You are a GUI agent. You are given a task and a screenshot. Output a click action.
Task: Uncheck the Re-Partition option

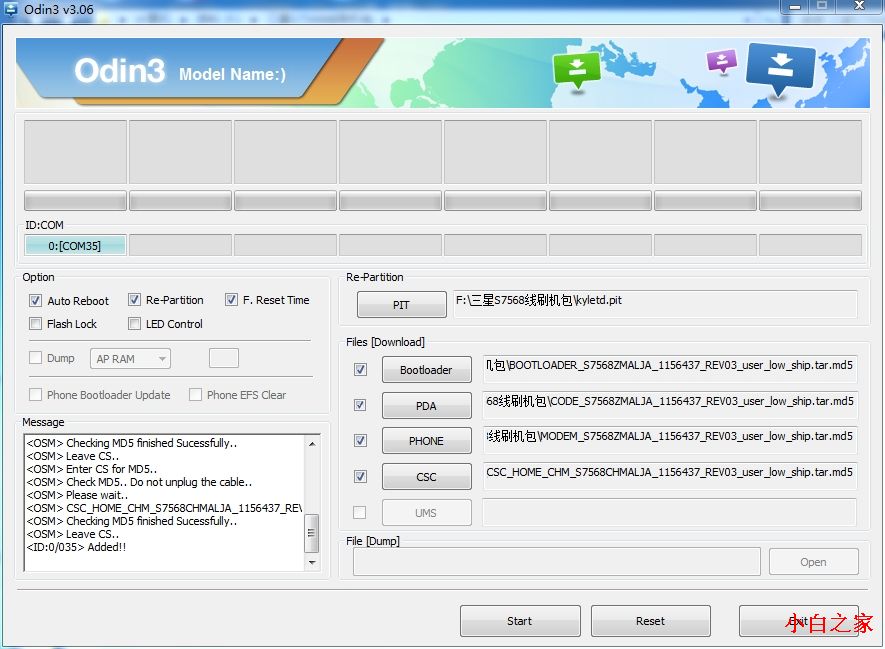pos(134,300)
